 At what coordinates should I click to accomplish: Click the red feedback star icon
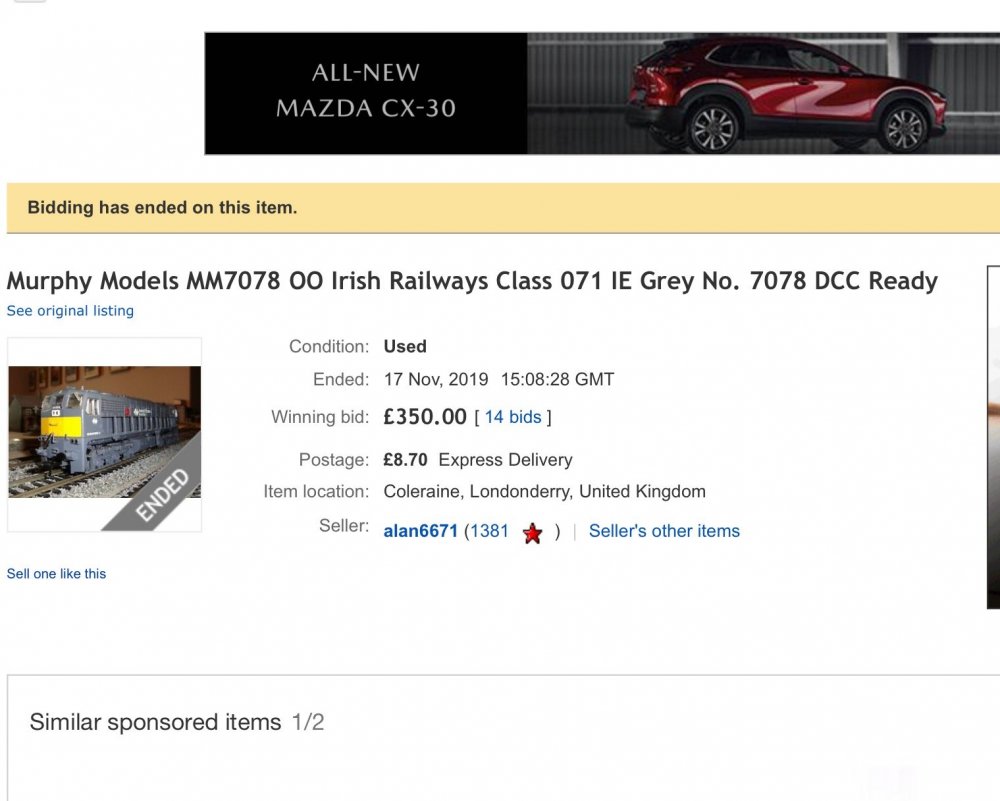(x=533, y=533)
